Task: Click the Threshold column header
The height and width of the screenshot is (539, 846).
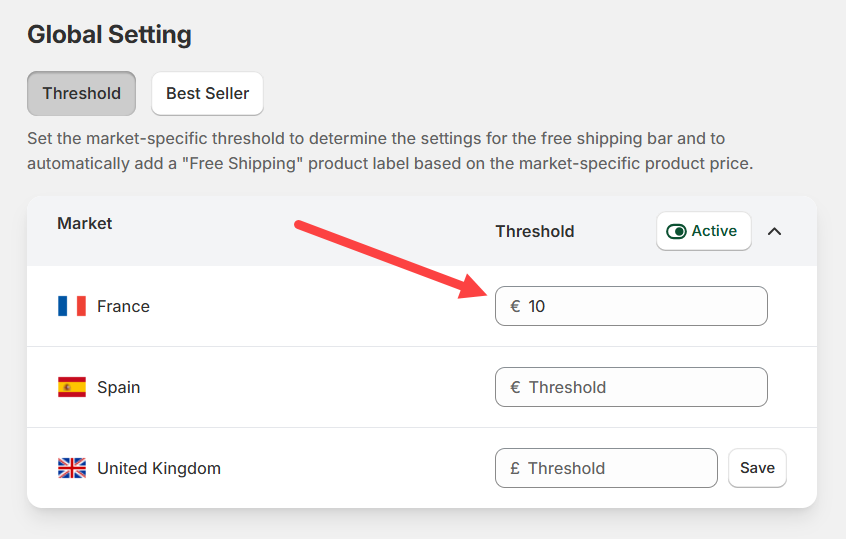Action: (x=535, y=231)
